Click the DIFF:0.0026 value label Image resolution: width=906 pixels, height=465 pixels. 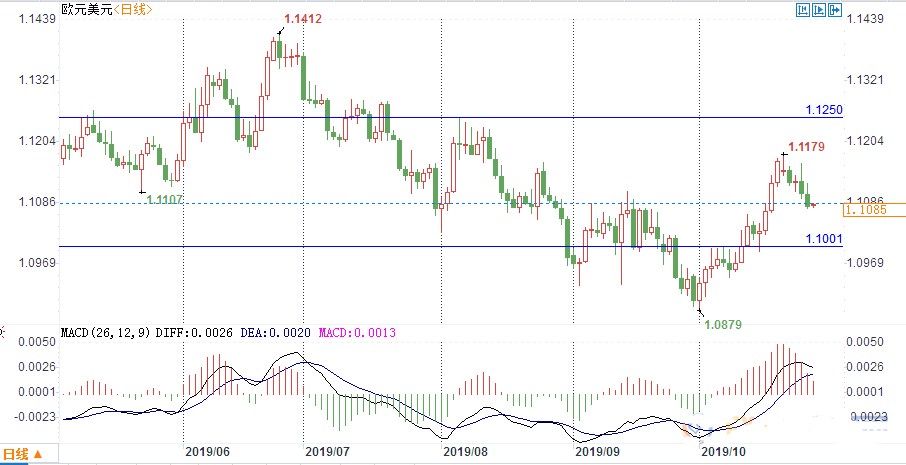tap(197, 332)
